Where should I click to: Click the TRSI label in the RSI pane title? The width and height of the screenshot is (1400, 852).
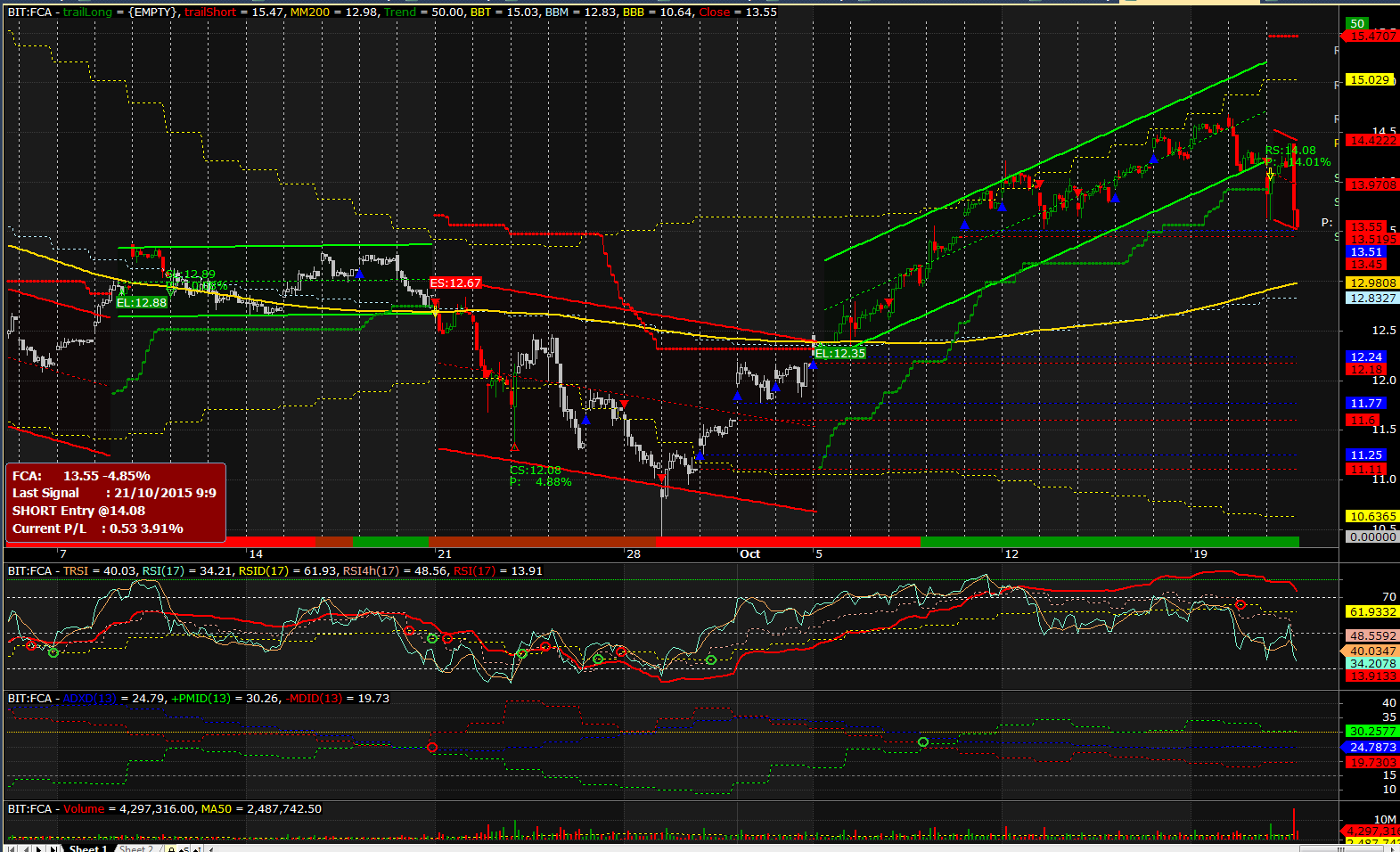[x=75, y=571]
